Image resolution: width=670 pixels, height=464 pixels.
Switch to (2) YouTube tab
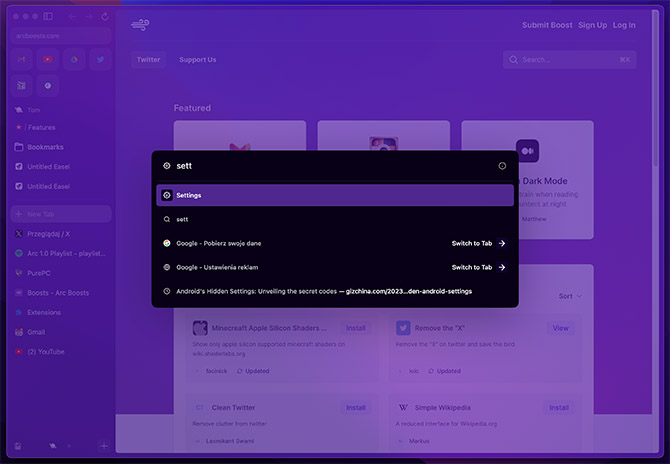tap(61, 352)
